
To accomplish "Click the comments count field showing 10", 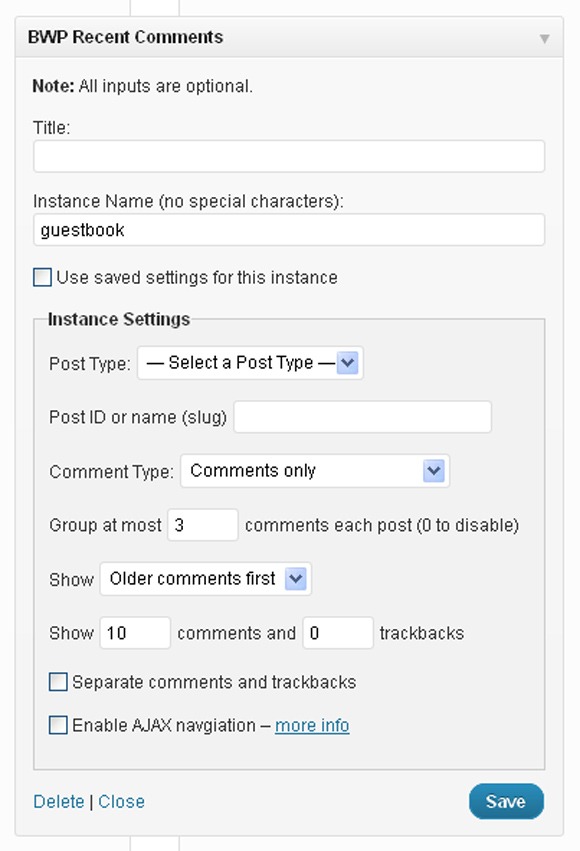I will (x=135, y=633).
